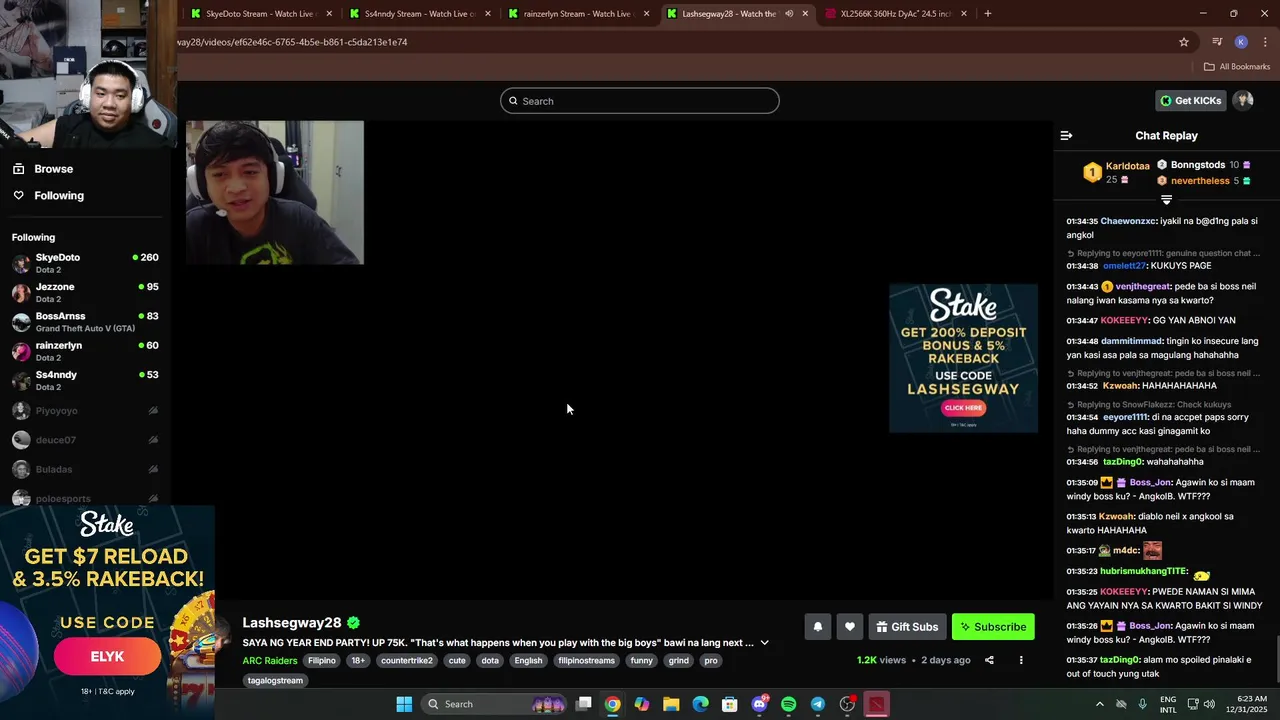
Task: Close the SkyeDoto Stream tab
Action: (329, 14)
